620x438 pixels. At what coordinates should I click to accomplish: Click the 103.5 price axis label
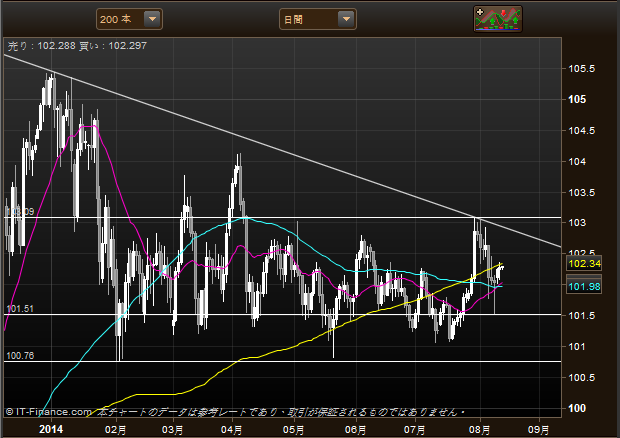[x=581, y=193]
